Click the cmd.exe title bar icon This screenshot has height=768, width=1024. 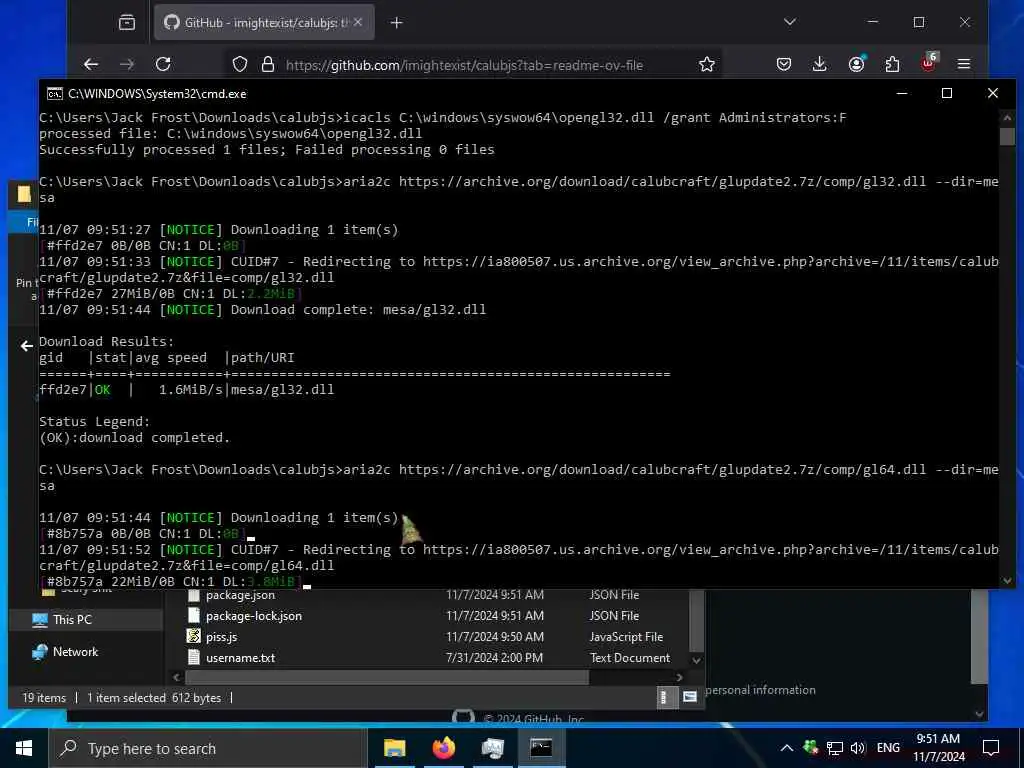coord(55,93)
